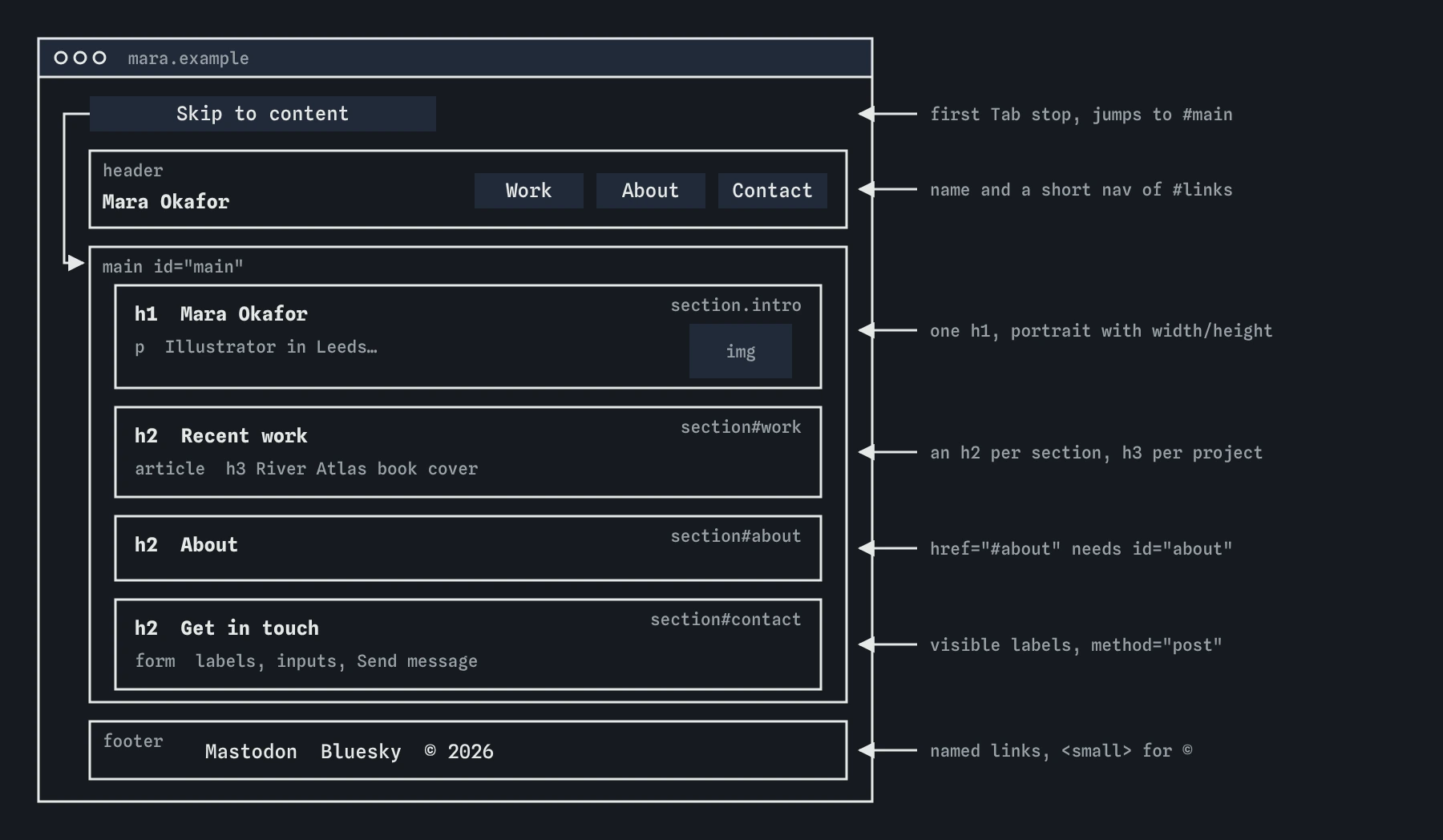Click the first window control circle
This screenshot has height=840, width=1443.
[x=61, y=58]
